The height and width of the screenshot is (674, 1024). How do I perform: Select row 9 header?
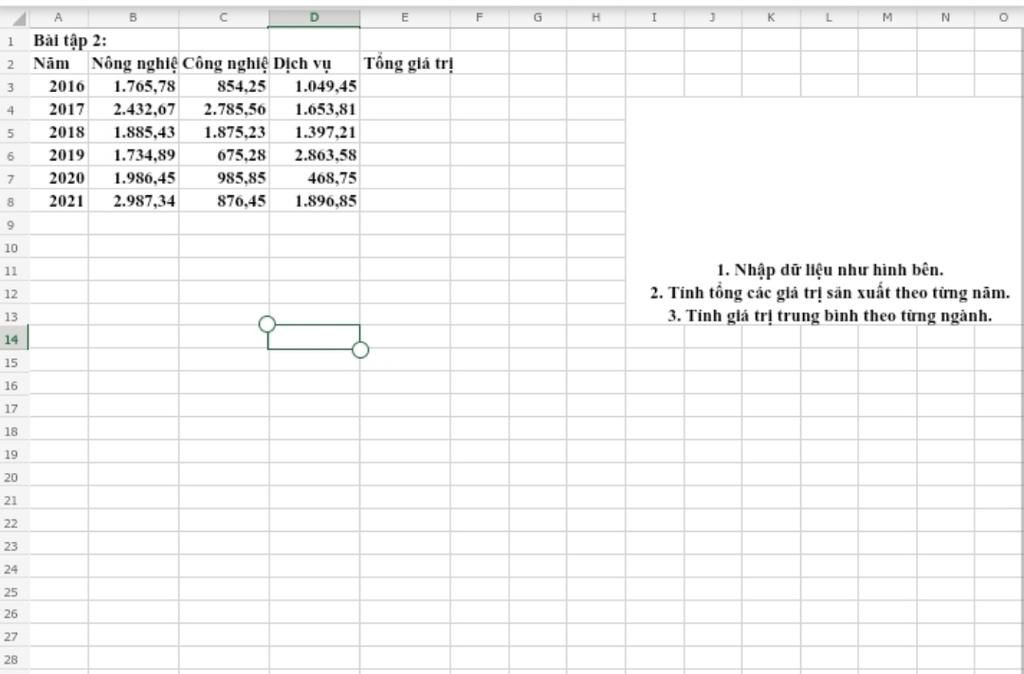[x=11, y=225]
